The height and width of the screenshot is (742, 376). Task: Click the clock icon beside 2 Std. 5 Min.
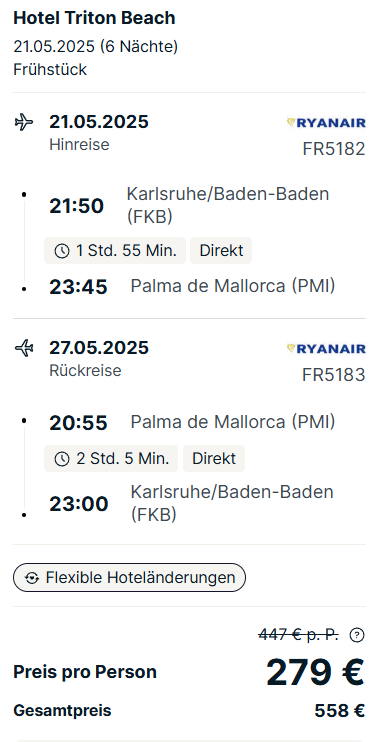pyautogui.click(x=62, y=459)
